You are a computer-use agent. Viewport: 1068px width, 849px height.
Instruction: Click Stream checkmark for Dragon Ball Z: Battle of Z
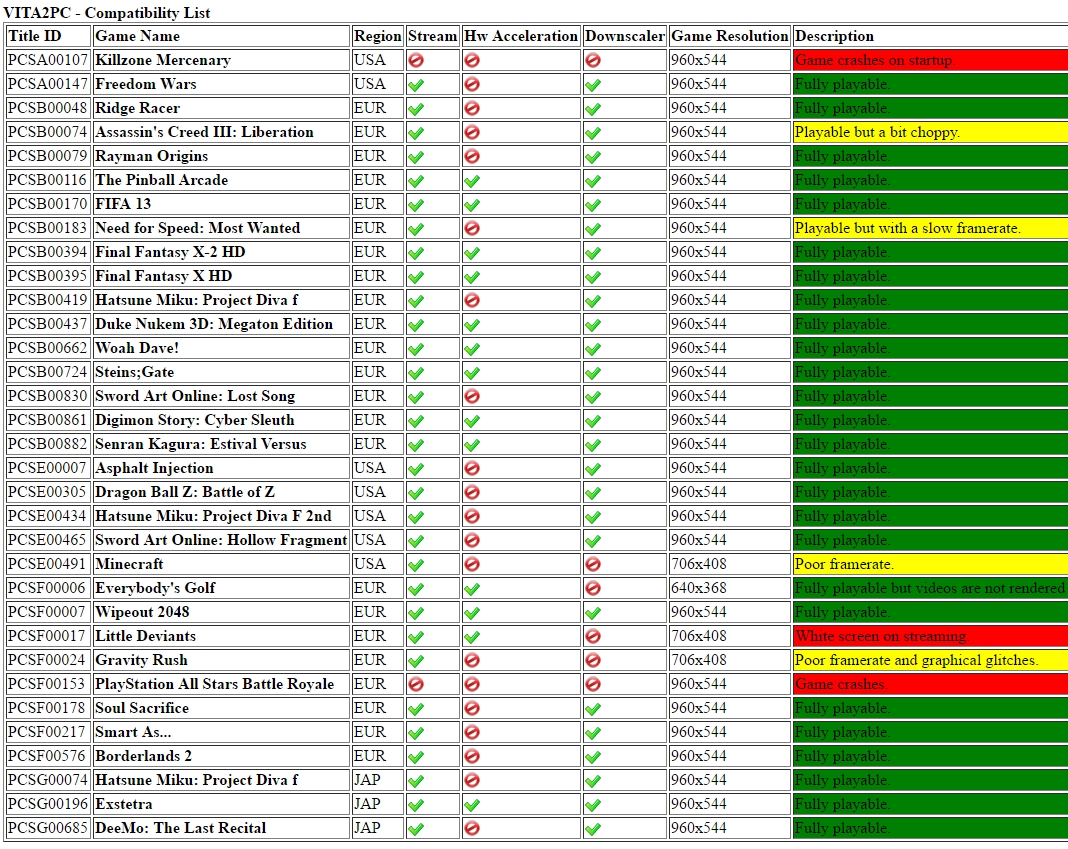pos(415,493)
